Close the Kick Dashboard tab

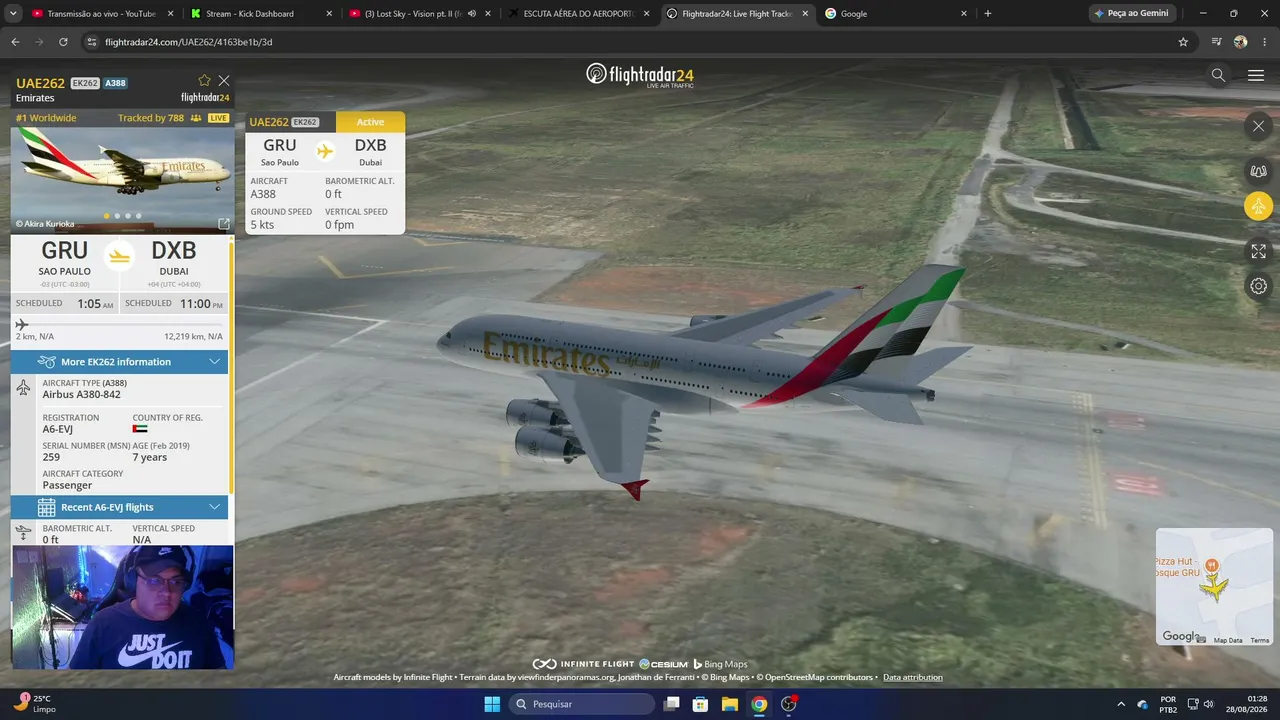tap(329, 14)
